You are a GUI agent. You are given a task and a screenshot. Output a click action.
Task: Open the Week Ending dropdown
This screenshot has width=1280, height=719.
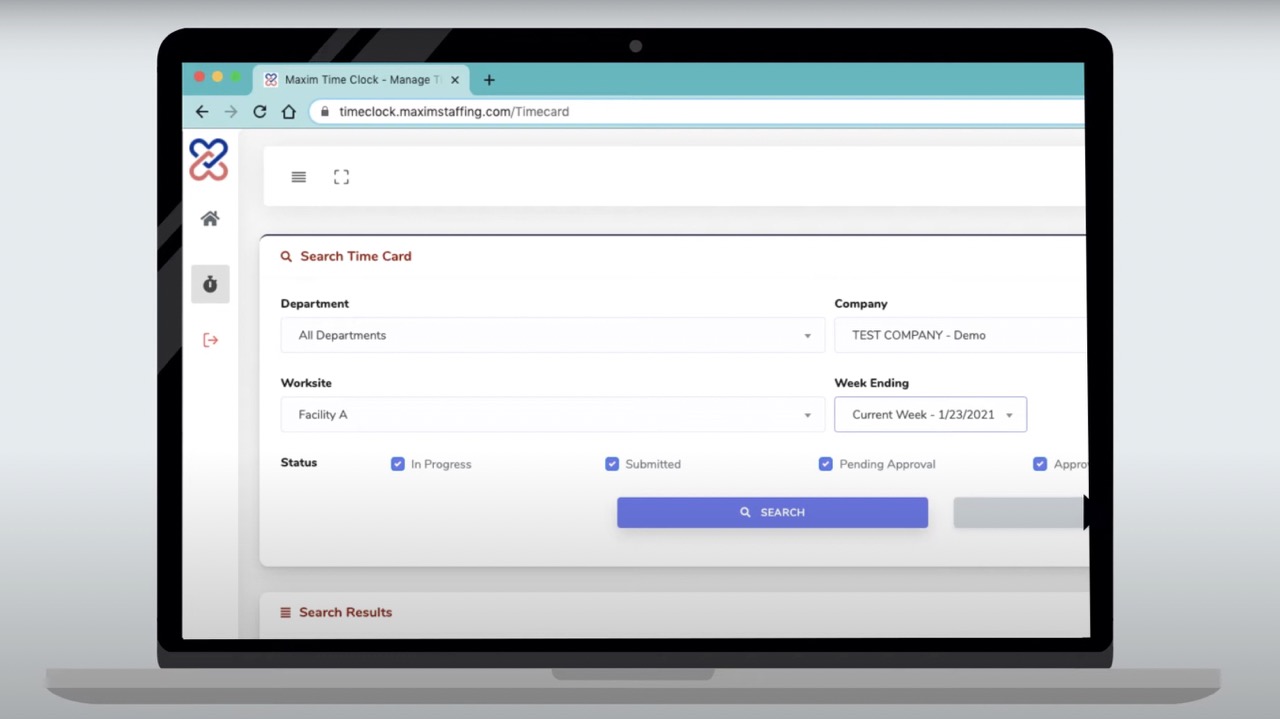coord(931,414)
